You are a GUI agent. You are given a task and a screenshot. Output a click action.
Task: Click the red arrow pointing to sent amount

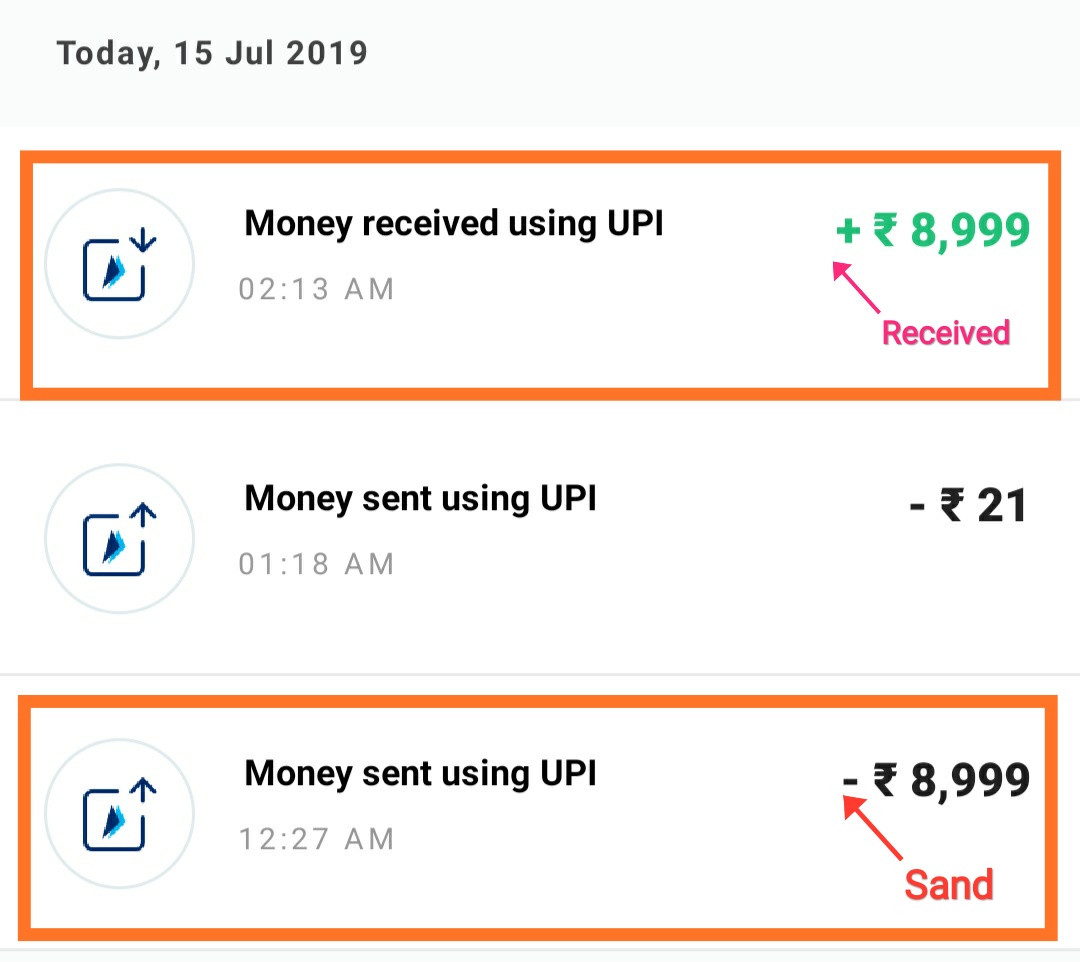(x=873, y=828)
